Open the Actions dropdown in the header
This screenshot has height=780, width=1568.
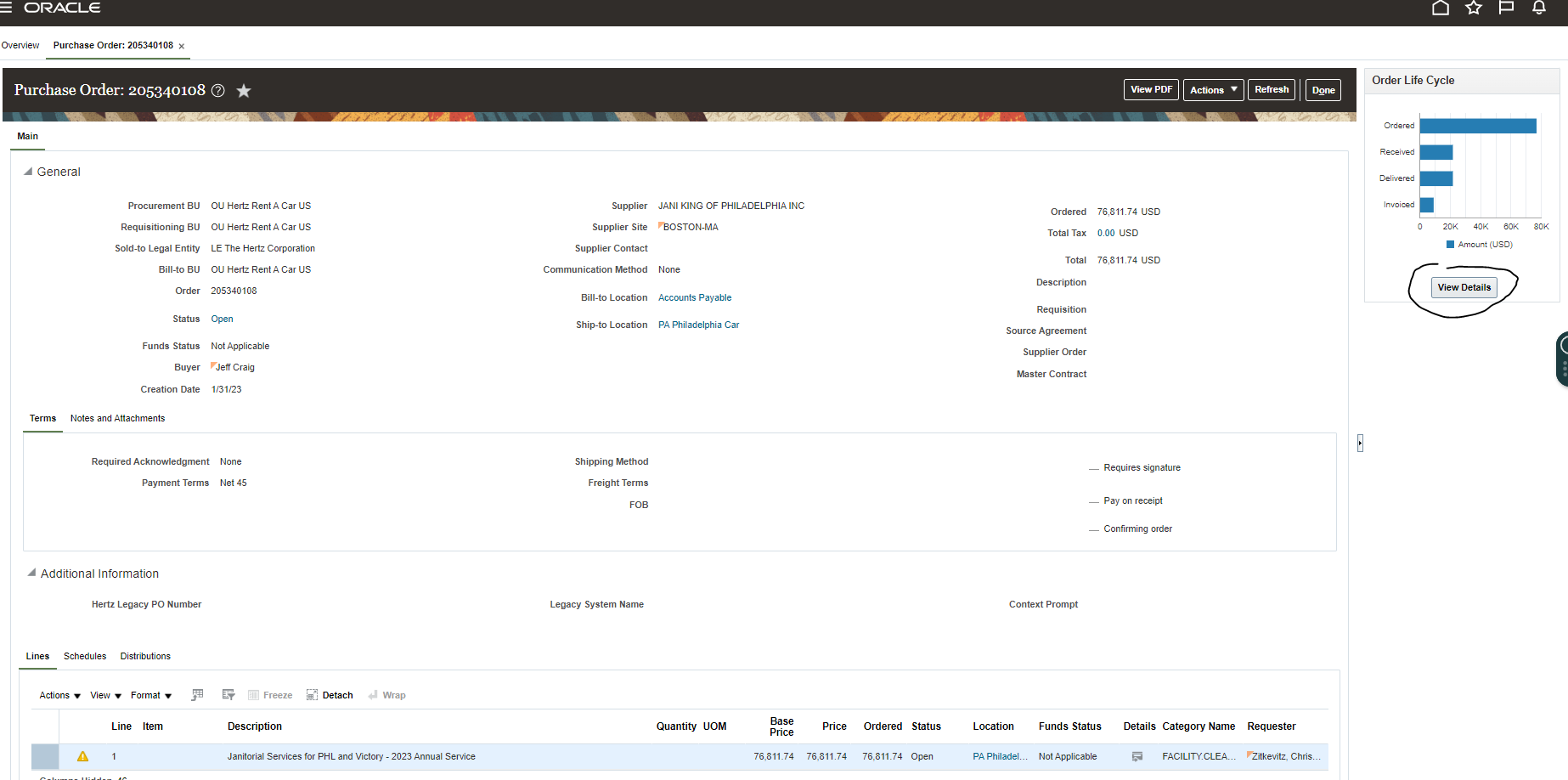pyautogui.click(x=1213, y=89)
